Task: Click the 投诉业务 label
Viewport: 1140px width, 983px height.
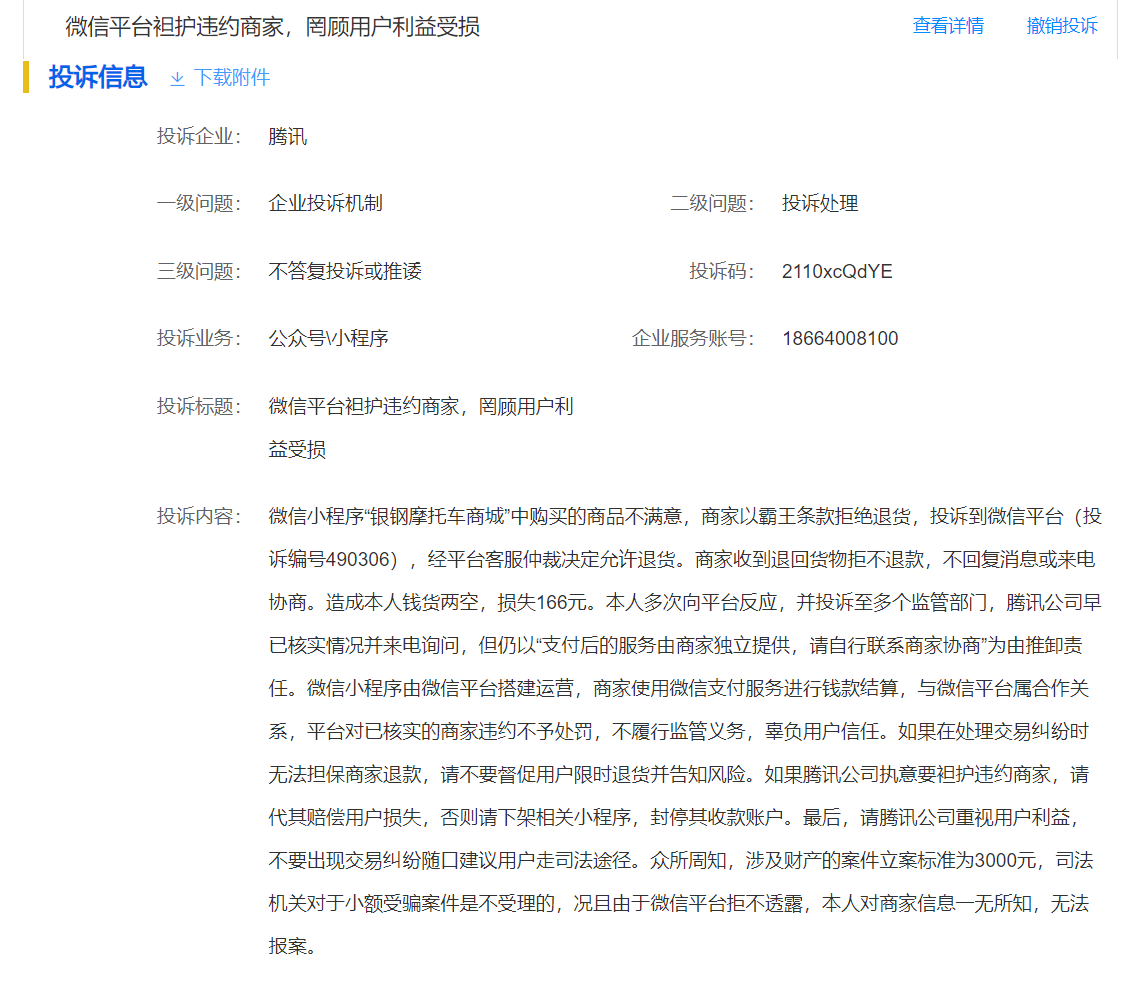Action: tap(198, 339)
